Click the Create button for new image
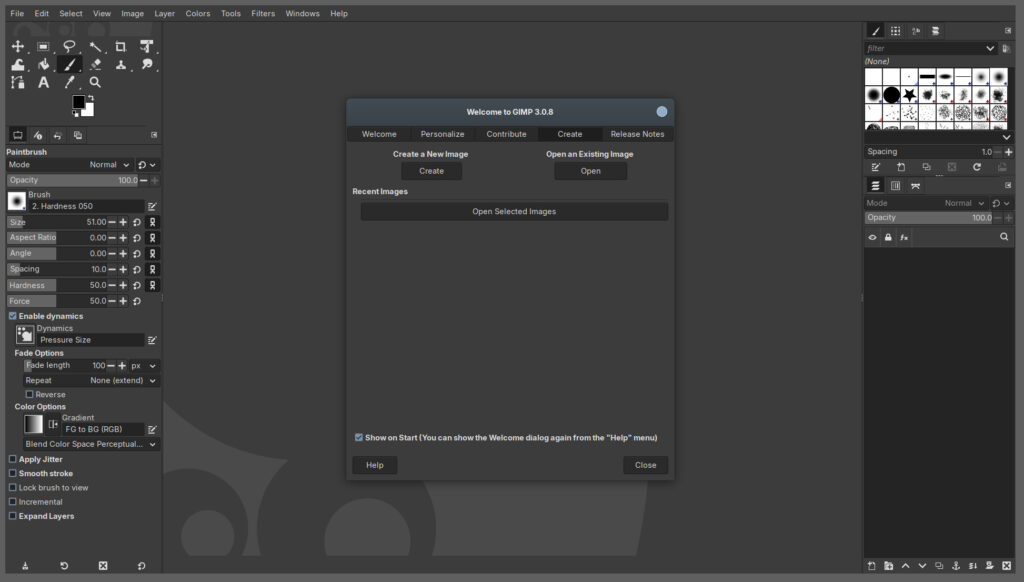1024x582 pixels. [x=431, y=171]
